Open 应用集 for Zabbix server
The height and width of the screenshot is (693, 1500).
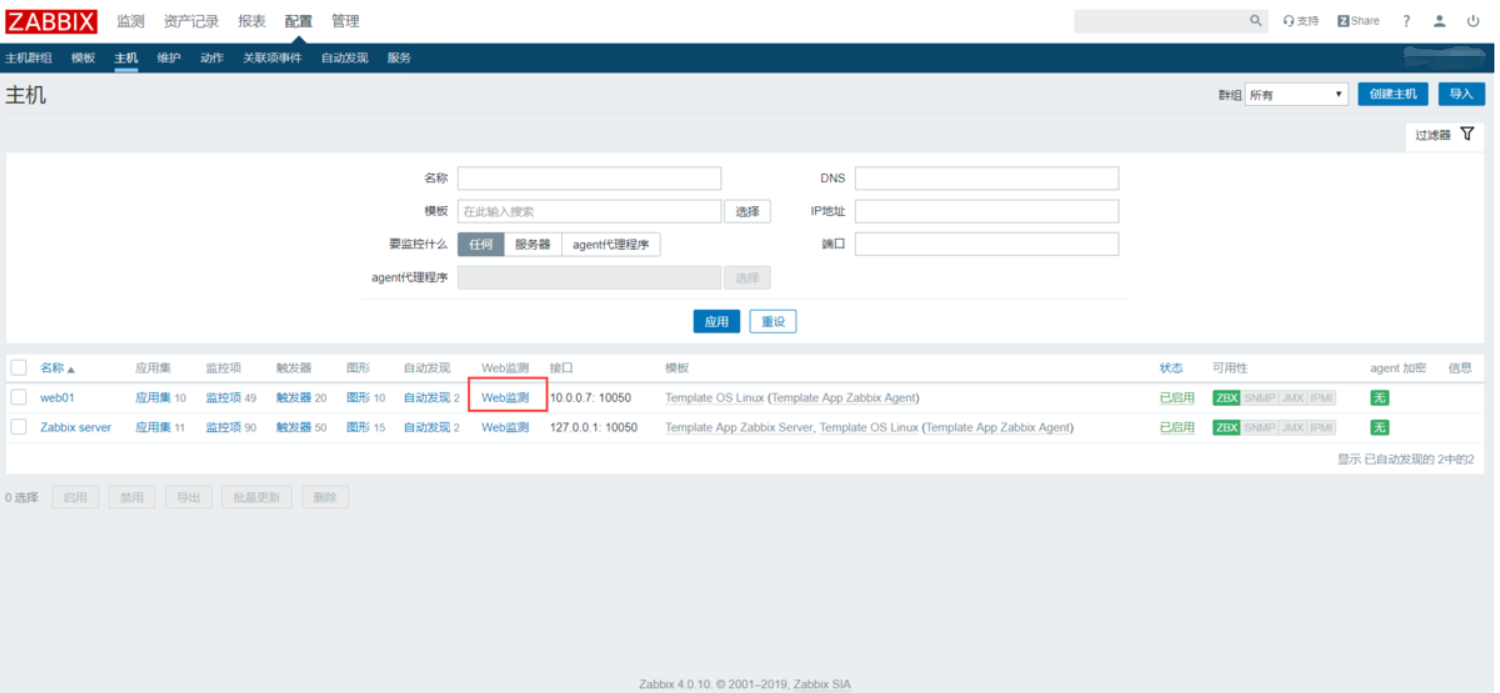pos(153,428)
